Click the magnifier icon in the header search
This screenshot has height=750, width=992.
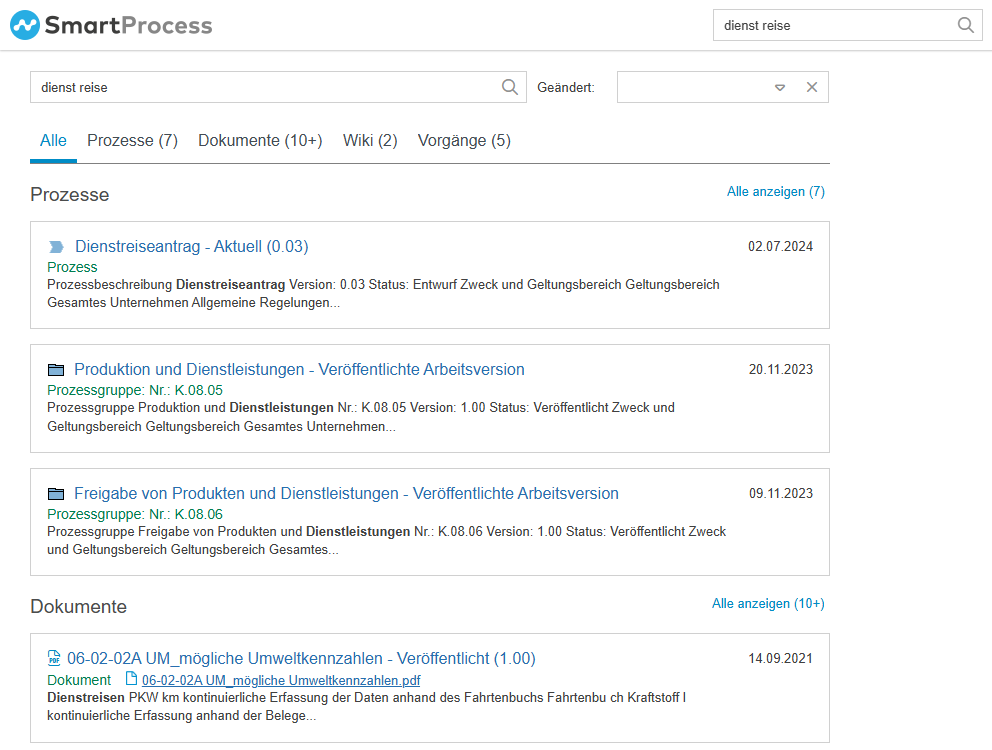965,25
